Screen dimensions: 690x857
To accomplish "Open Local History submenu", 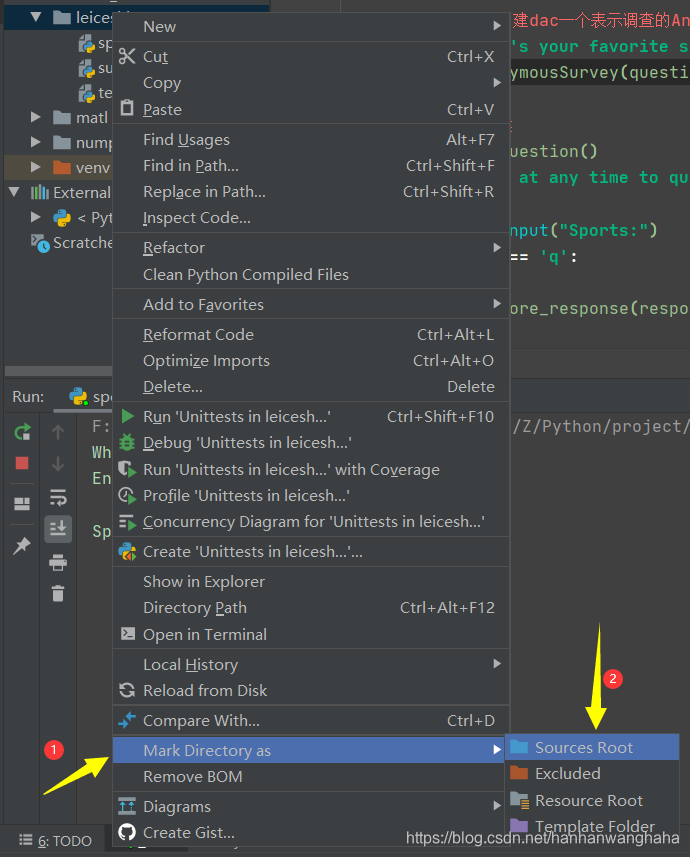I will (x=311, y=665).
